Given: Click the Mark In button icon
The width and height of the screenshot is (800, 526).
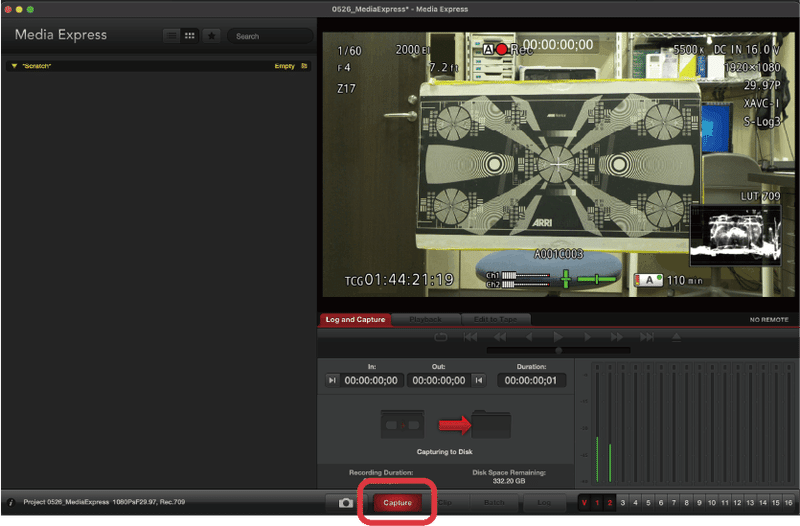Looking at the screenshot, I should tap(332, 380).
